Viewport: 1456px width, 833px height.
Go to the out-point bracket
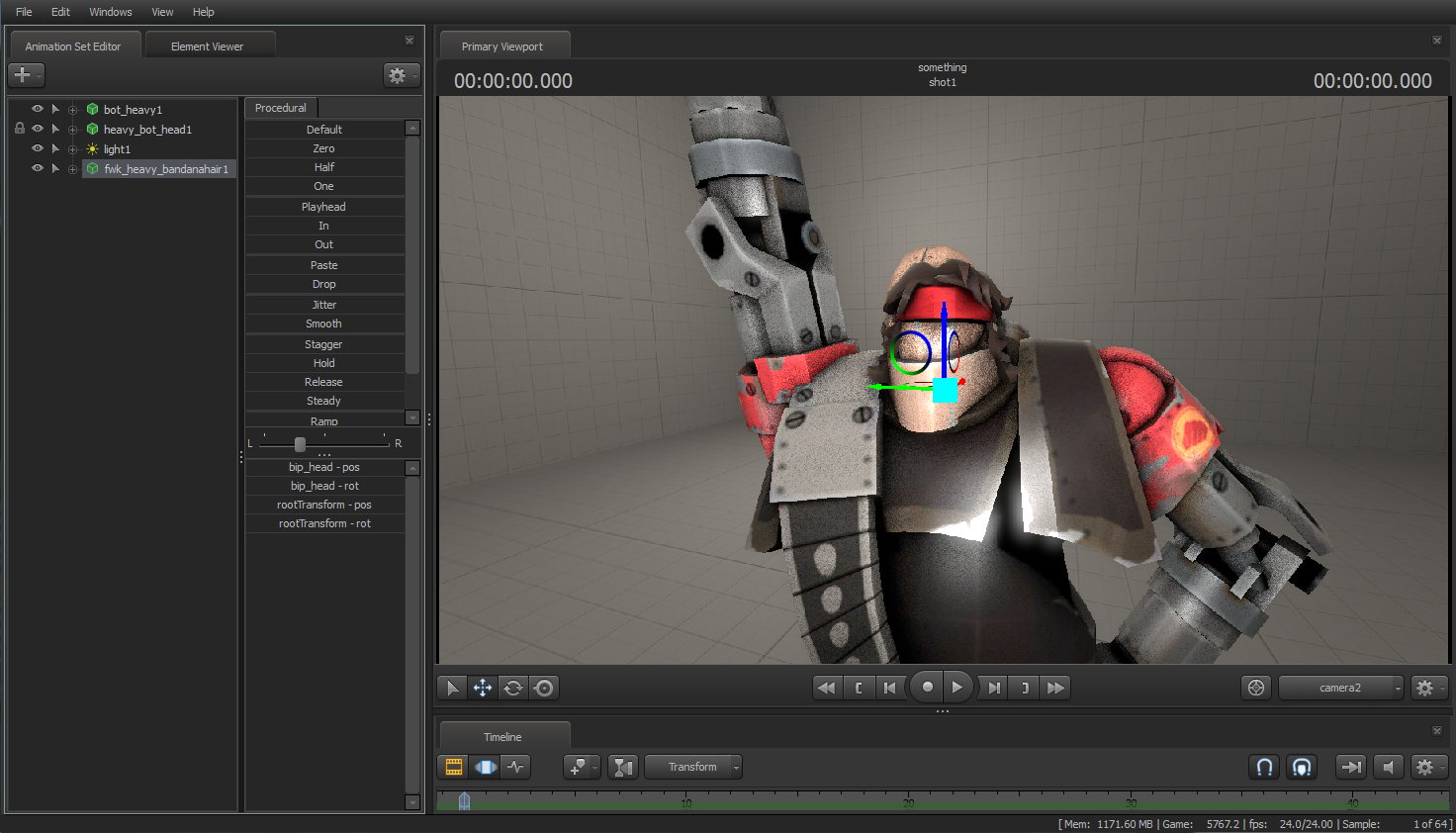tap(1025, 688)
